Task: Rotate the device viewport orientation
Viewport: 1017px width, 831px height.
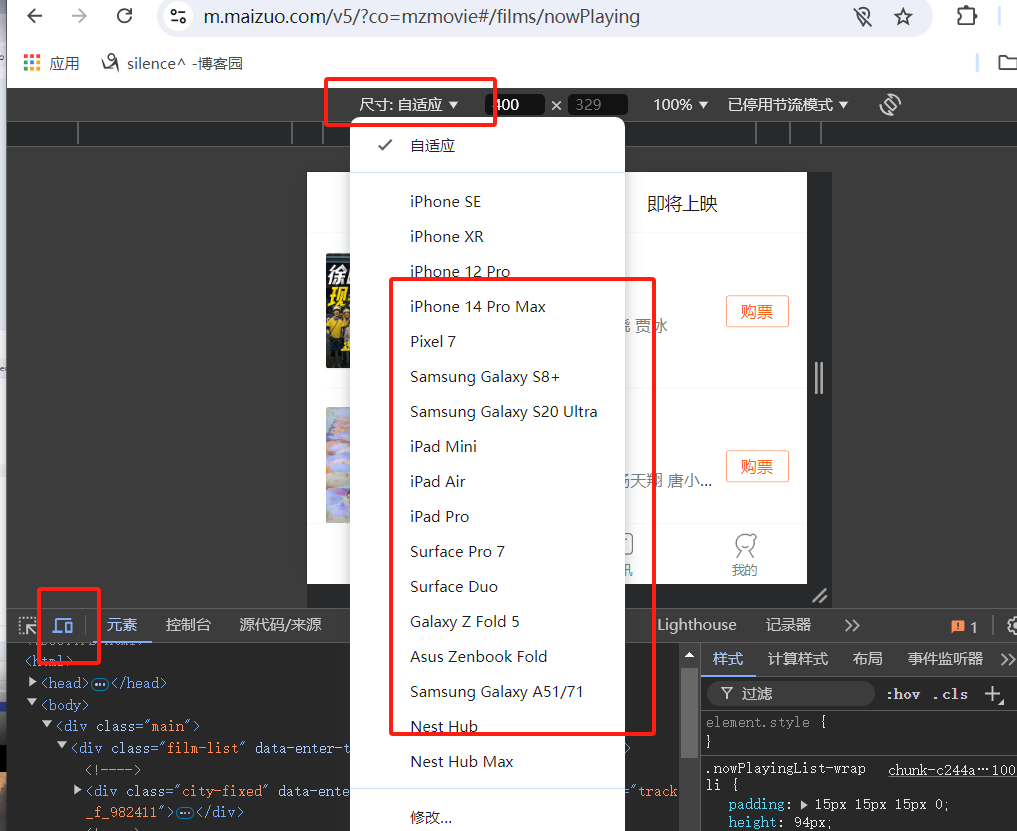Action: pyautogui.click(x=890, y=104)
